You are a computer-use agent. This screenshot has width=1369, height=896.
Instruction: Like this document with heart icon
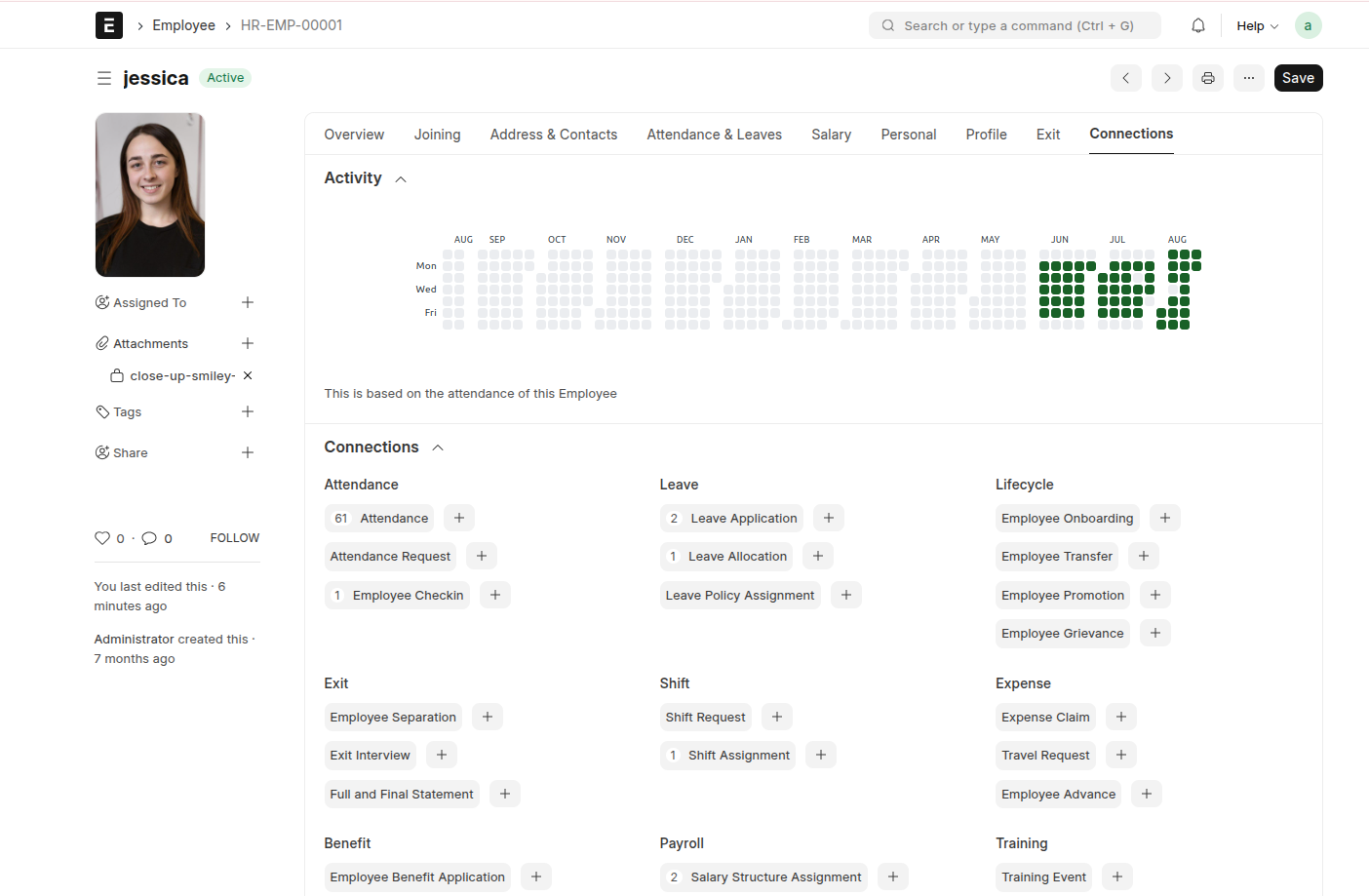102,538
